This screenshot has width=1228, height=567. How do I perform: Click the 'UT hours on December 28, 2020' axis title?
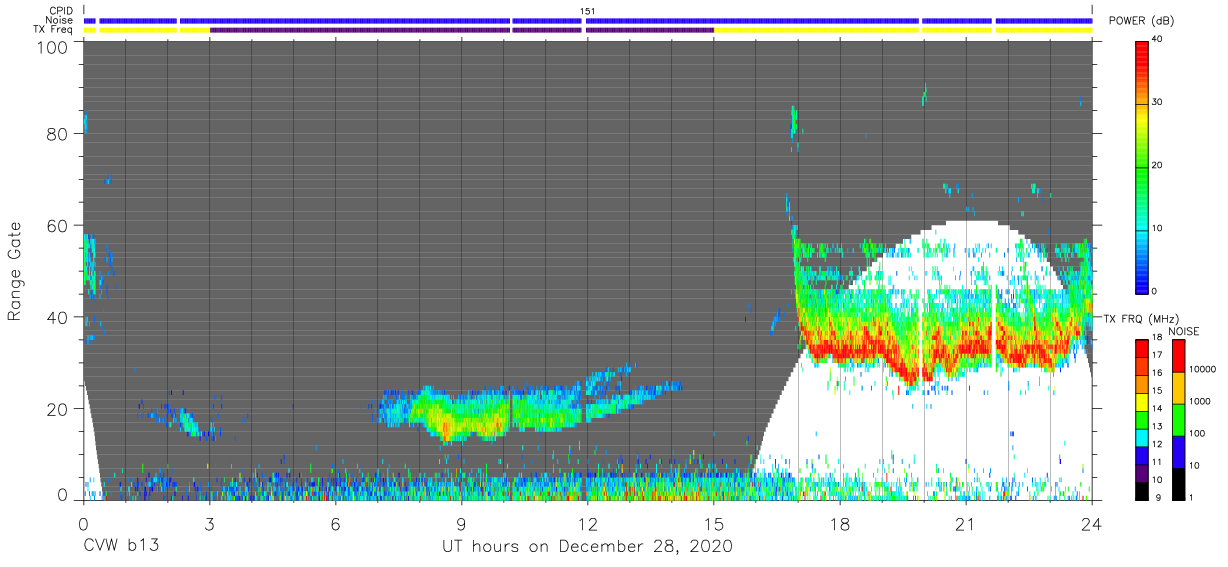588,547
